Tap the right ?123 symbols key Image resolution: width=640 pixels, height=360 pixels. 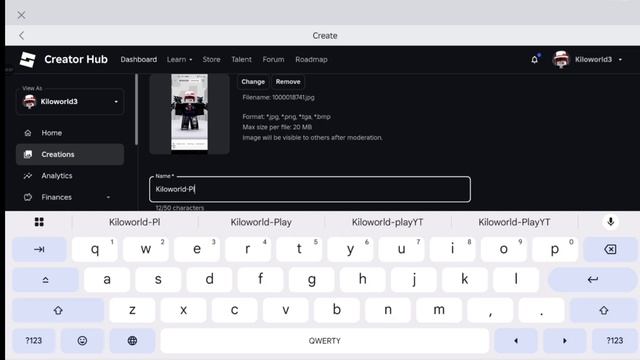coord(614,341)
